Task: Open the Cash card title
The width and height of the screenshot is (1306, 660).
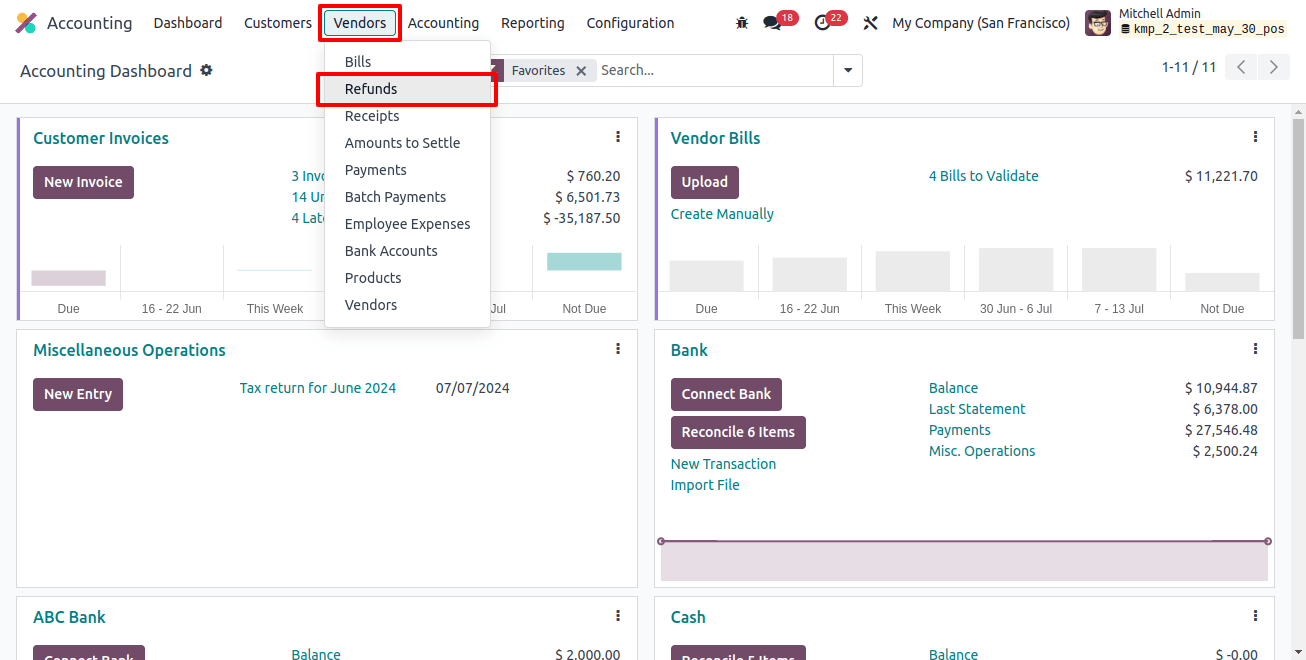Action: coord(688,617)
